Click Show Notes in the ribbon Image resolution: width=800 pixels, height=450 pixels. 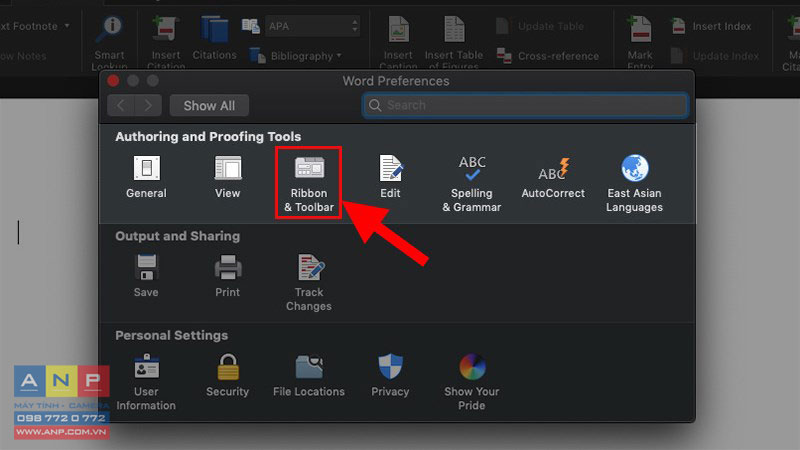click(x=23, y=56)
